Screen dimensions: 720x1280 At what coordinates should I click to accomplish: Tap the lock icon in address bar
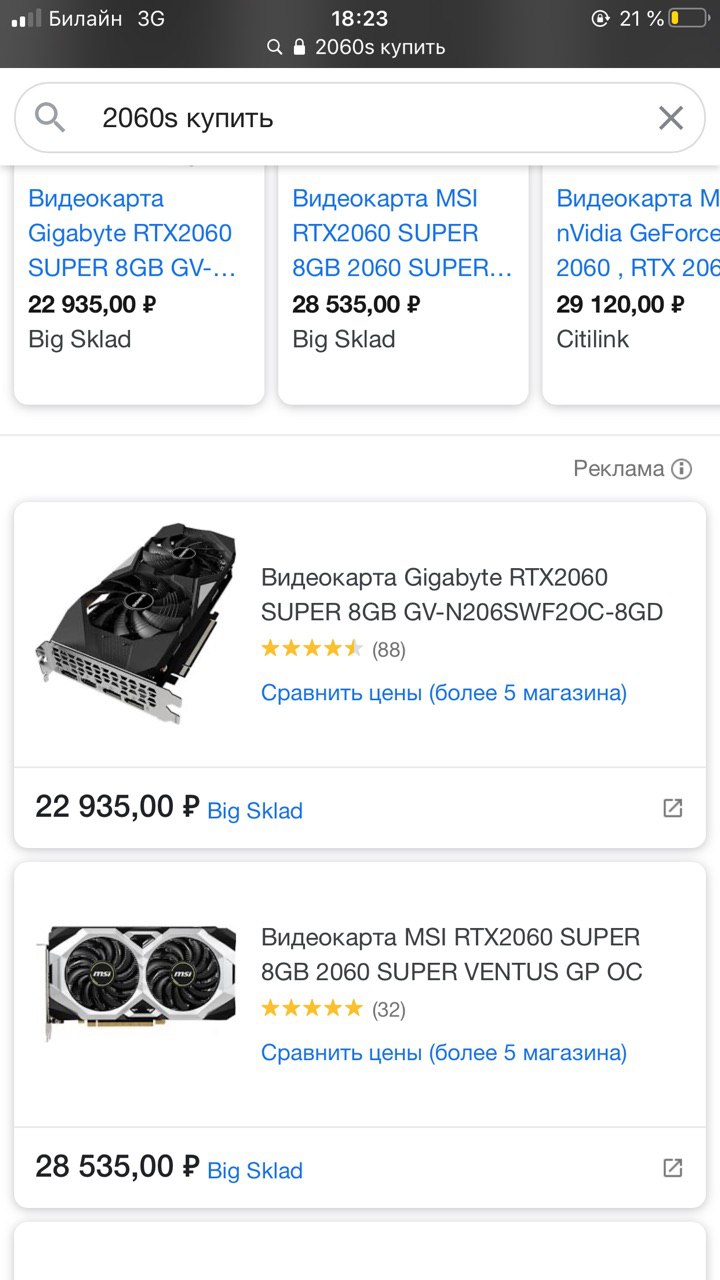299,47
